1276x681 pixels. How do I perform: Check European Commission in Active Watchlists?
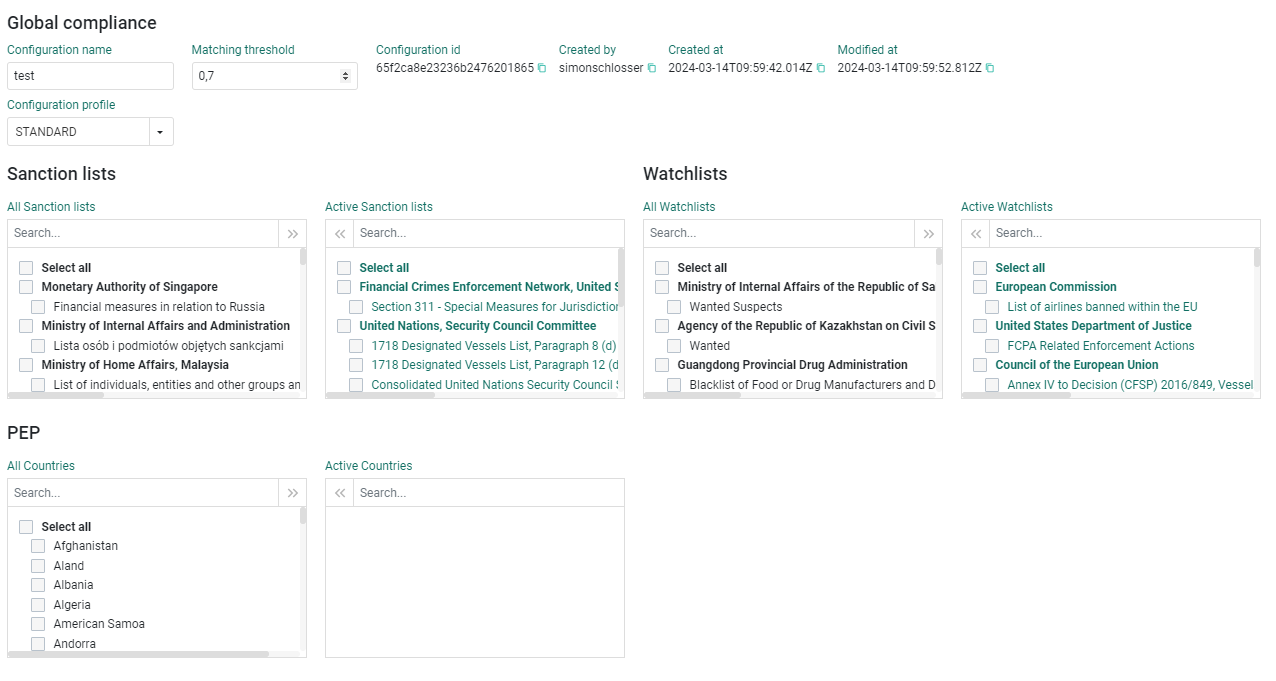click(x=980, y=287)
